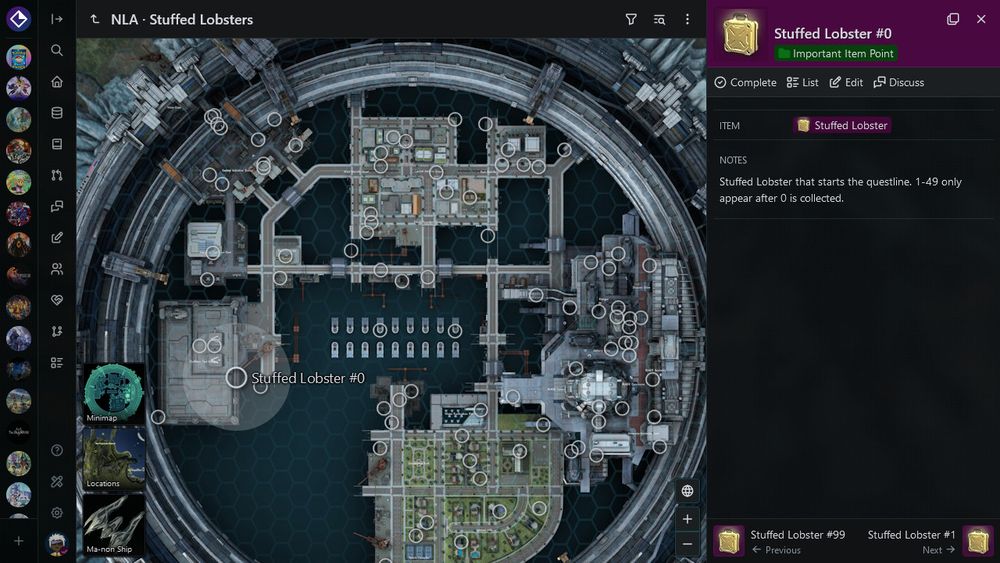The height and width of the screenshot is (563, 1000).
Task: Open the database icon in the sidebar
Action: coord(57,113)
